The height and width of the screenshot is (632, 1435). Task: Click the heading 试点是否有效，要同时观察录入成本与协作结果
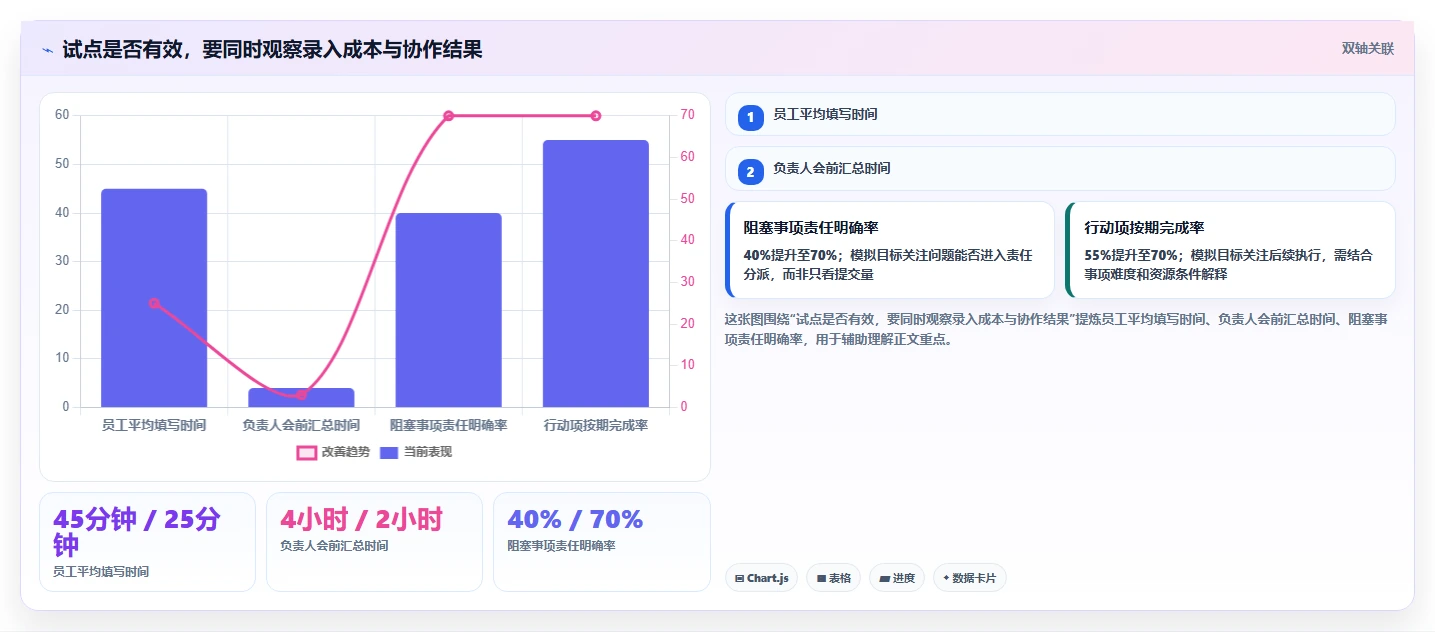272,49
